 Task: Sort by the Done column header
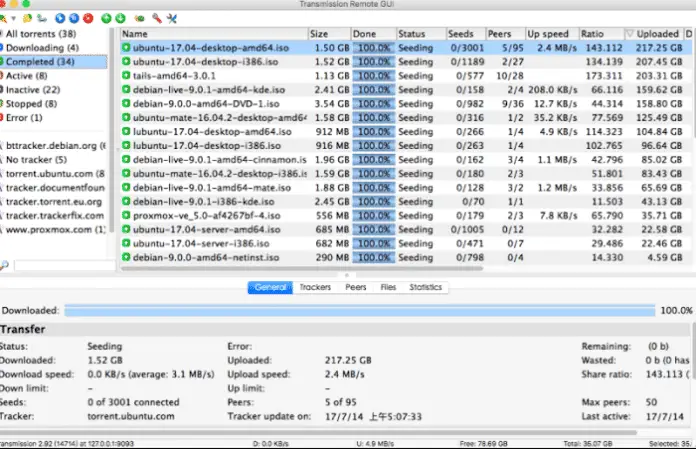point(373,34)
